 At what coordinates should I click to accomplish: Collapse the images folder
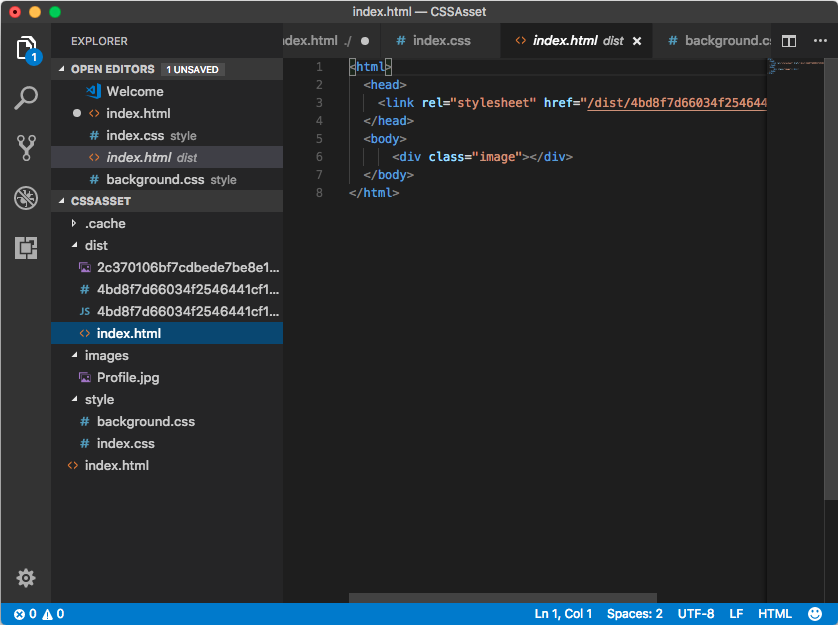click(x=74, y=355)
